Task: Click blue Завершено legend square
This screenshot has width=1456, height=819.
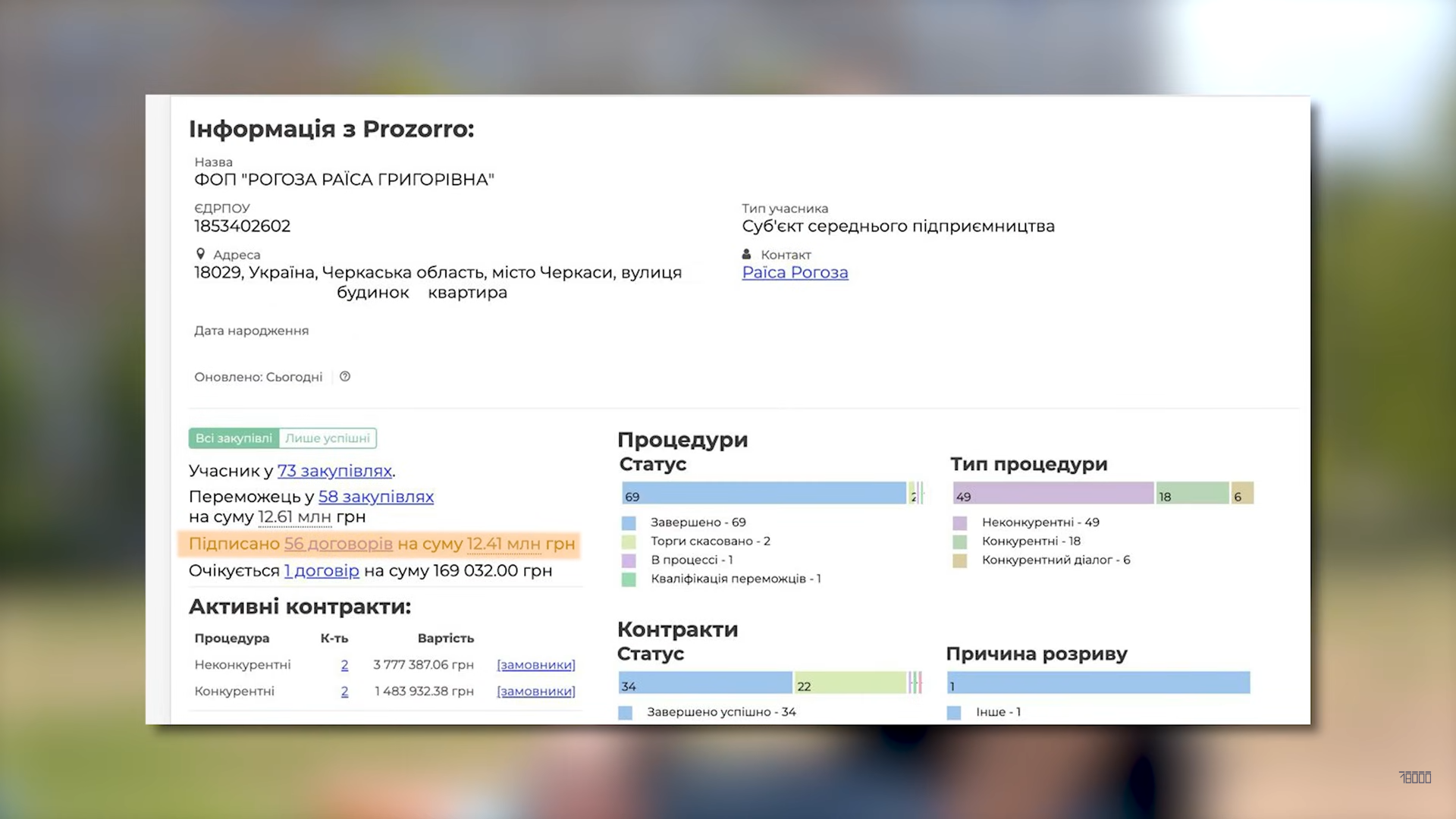Action: 629,522
